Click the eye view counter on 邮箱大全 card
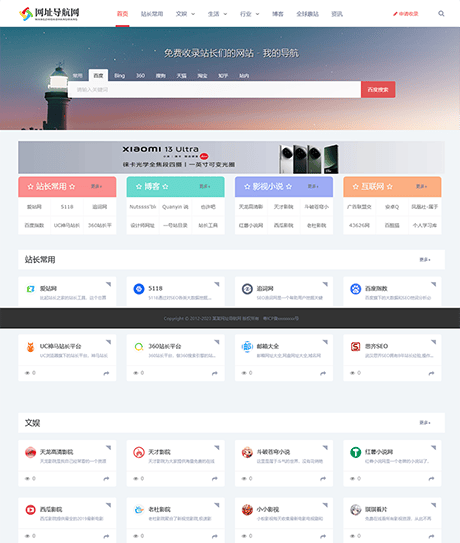Image resolution: width=460 pixels, height=543 pixels. click(x=247, y=373)
